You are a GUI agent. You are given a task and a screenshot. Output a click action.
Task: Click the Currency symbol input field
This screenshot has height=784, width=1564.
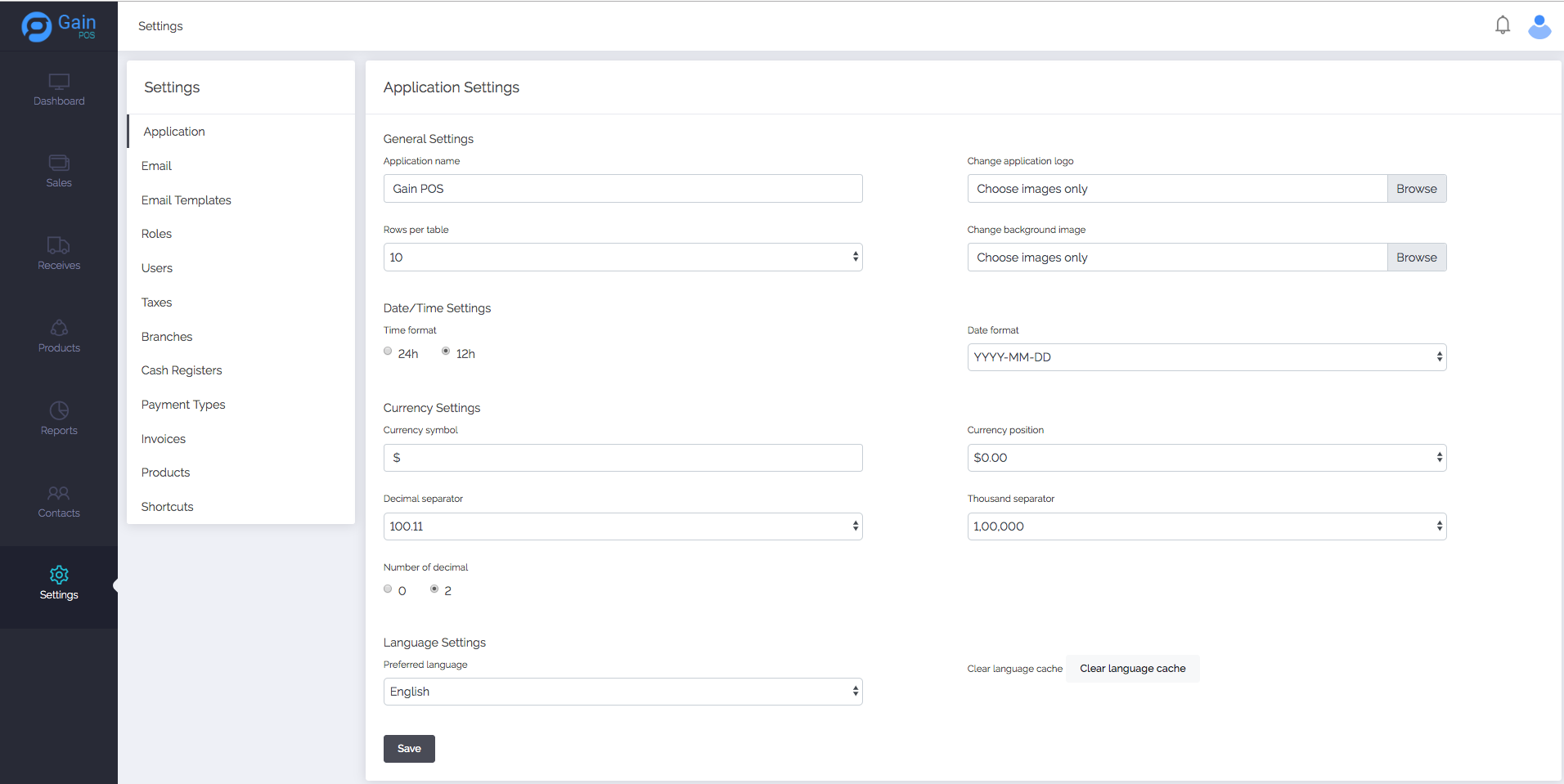pos(622,458)
